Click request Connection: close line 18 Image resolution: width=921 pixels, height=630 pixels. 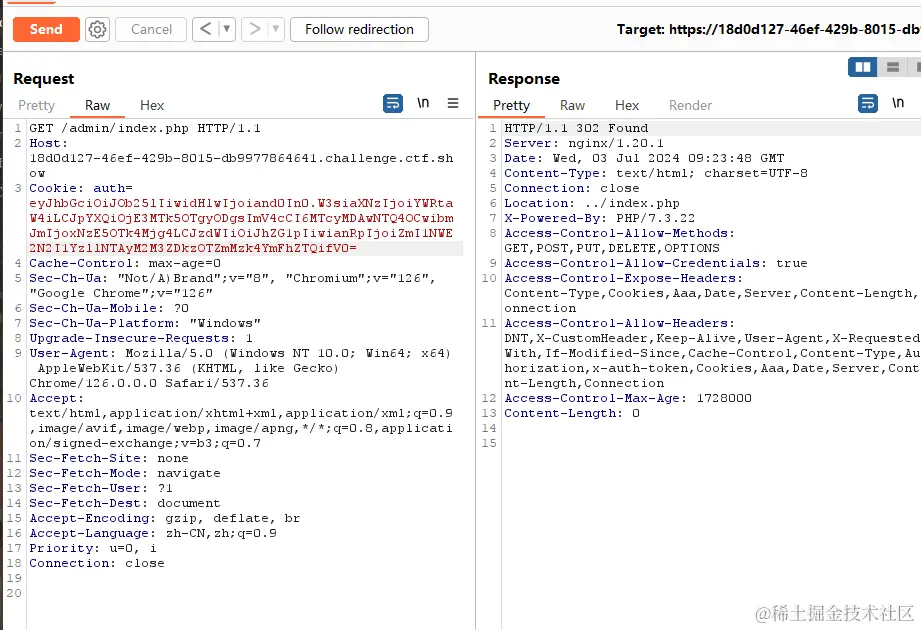[x=97, y=564]
